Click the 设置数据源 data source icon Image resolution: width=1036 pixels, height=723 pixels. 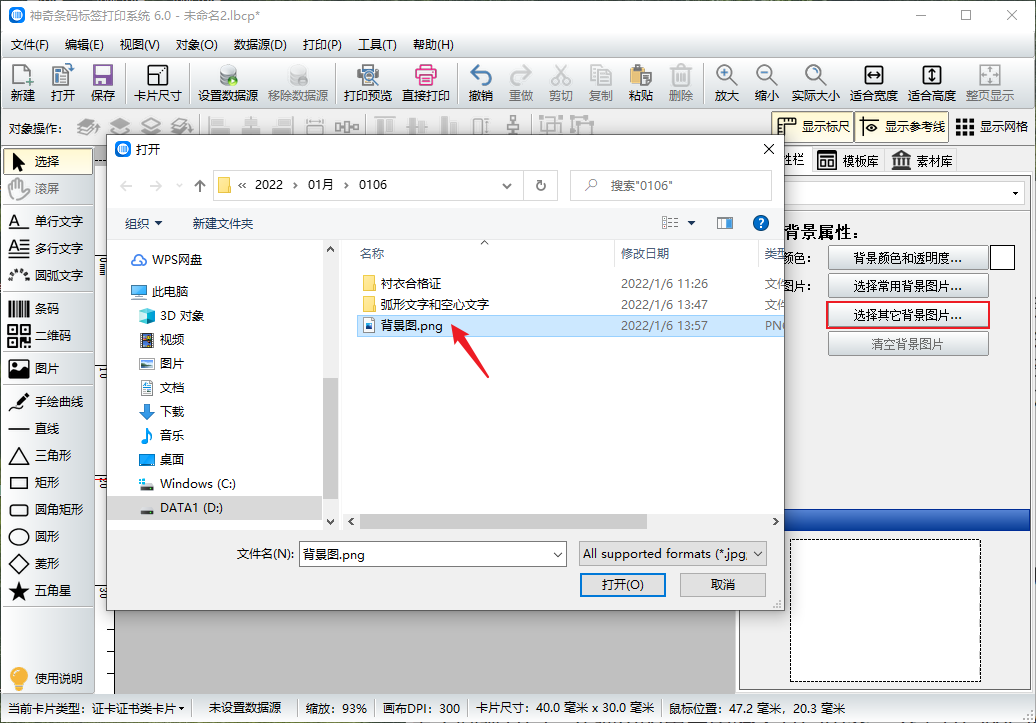[x=228, y=83]
